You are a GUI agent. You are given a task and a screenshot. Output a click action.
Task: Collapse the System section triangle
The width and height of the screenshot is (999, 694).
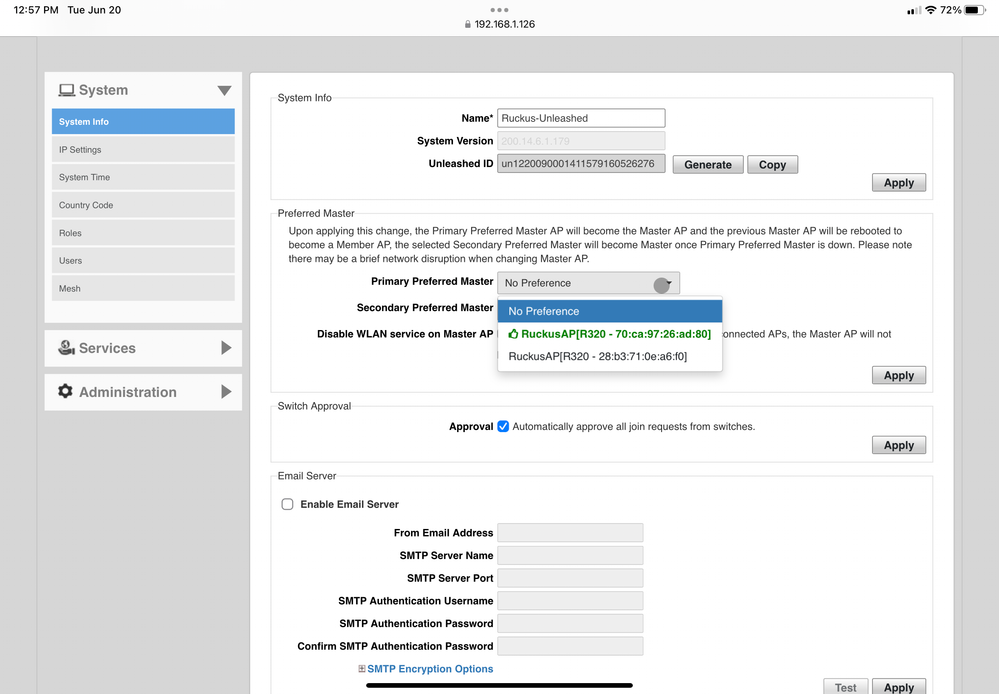coord(224,91)
